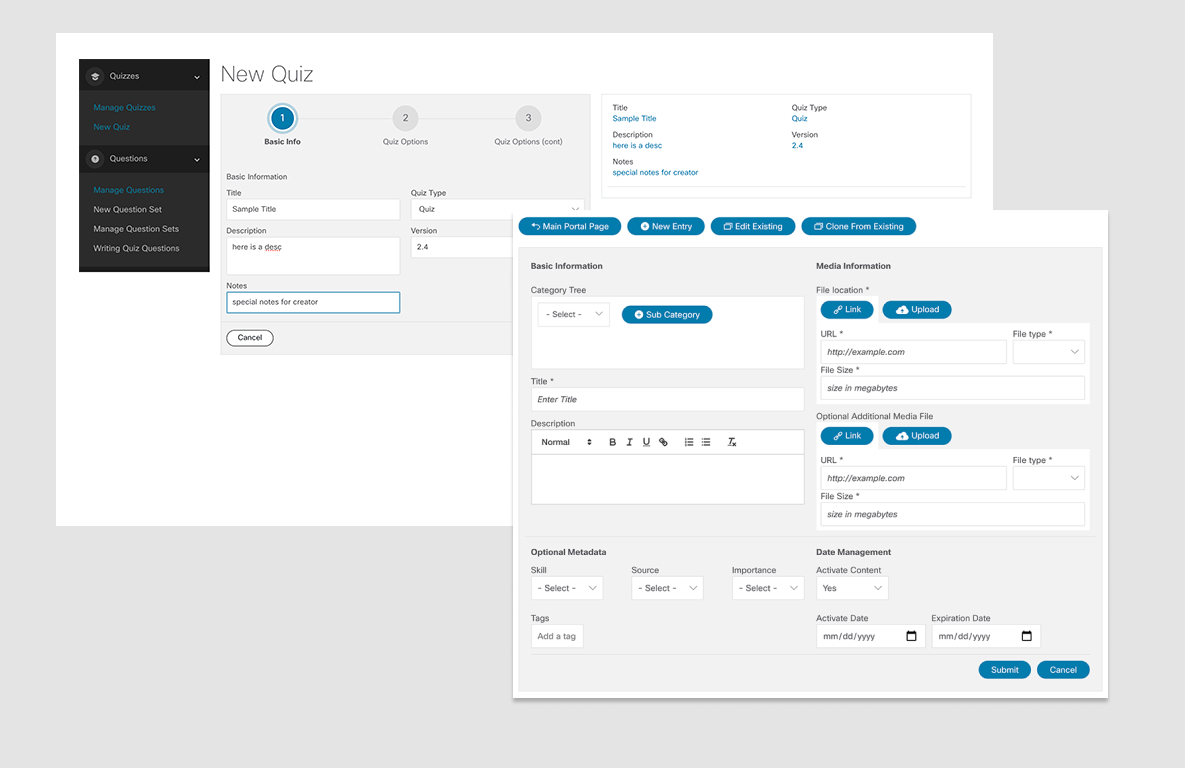Viewport: 1185px width, 768px height.
Task: Clear text formatting with the Tx icon
Action: [x=731, y=441]
